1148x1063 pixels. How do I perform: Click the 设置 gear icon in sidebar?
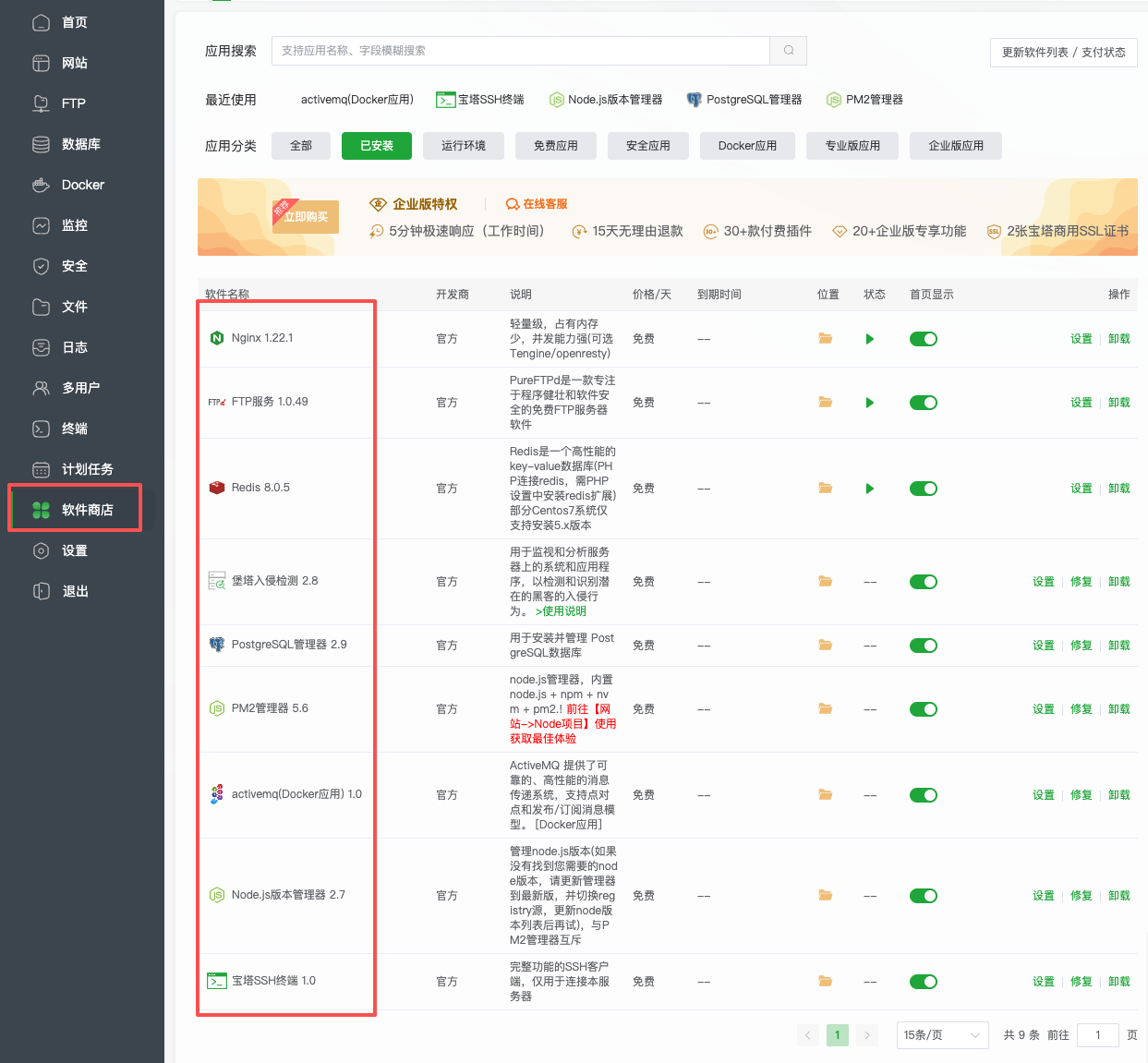coord(41,550)
